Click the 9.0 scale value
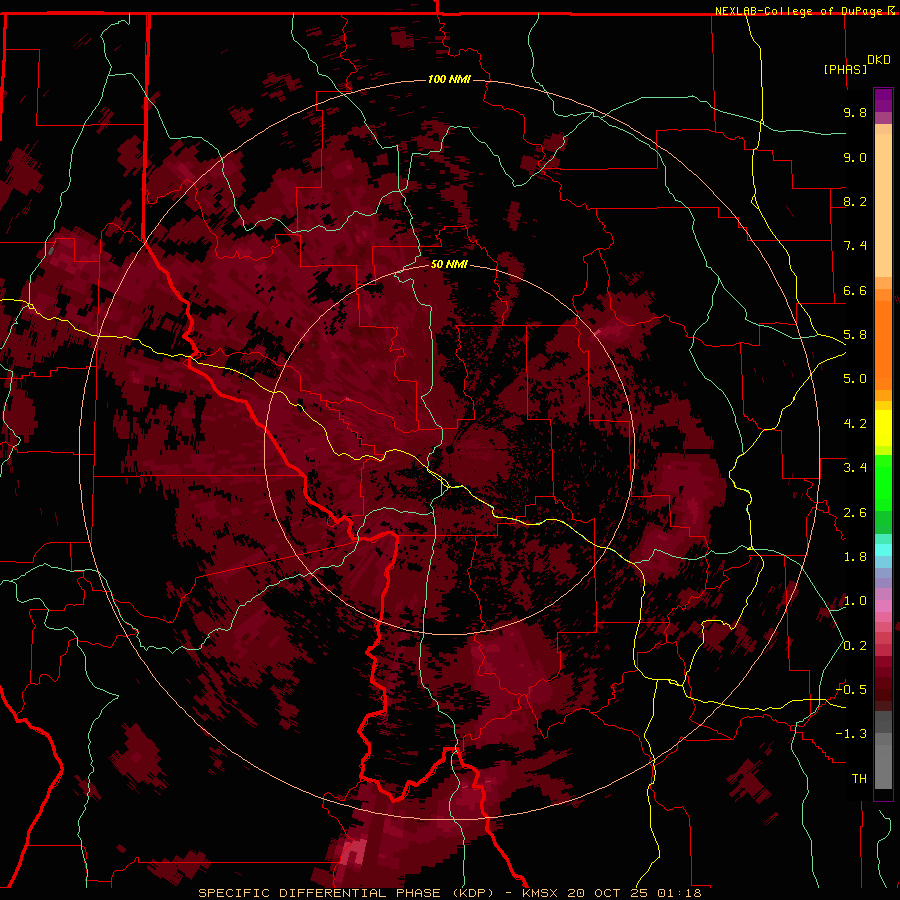This screenshot has height=900, width=900. click(855, 157)
